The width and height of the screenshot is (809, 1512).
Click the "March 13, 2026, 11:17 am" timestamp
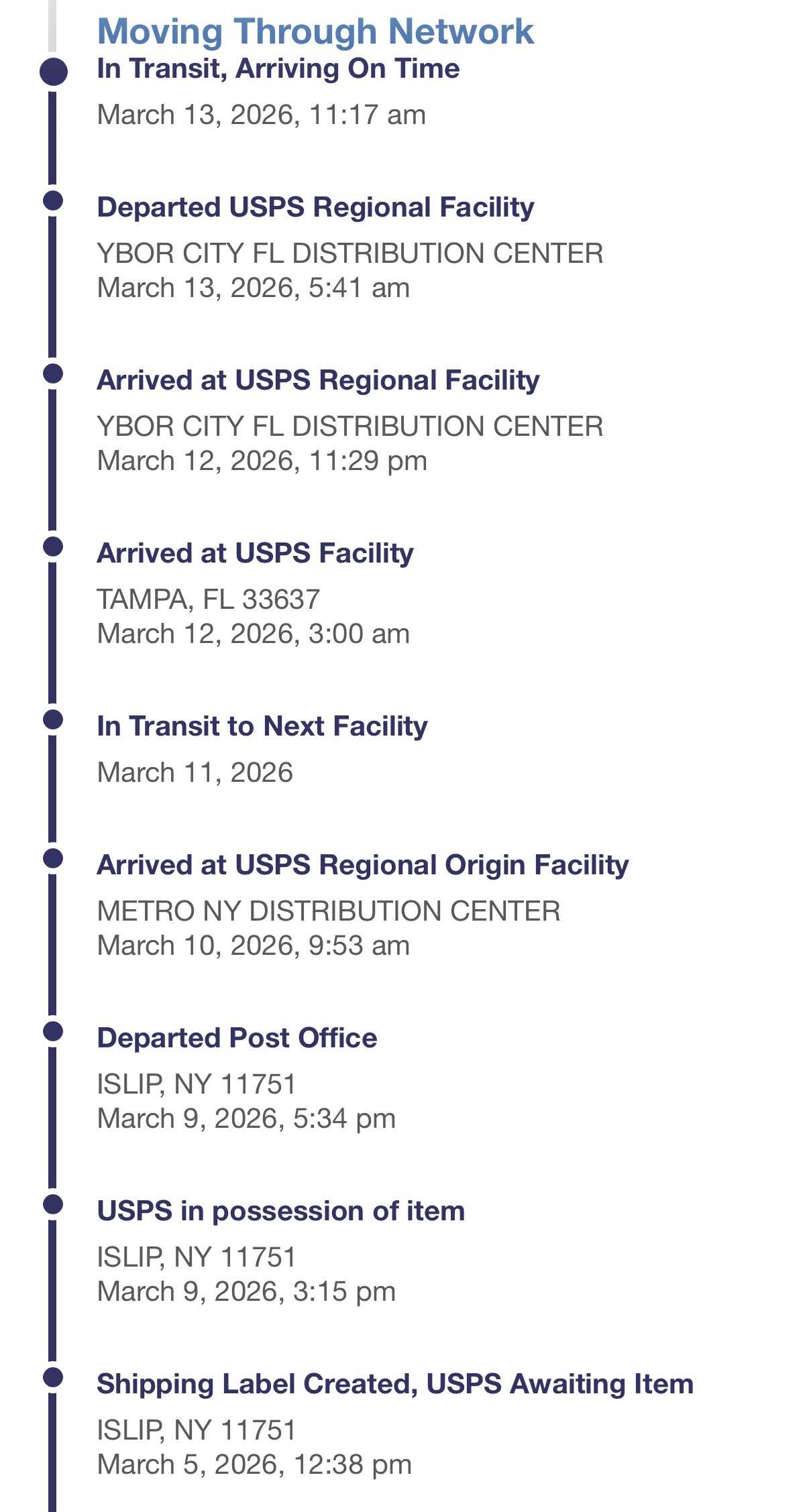click(x=261, y=115)
